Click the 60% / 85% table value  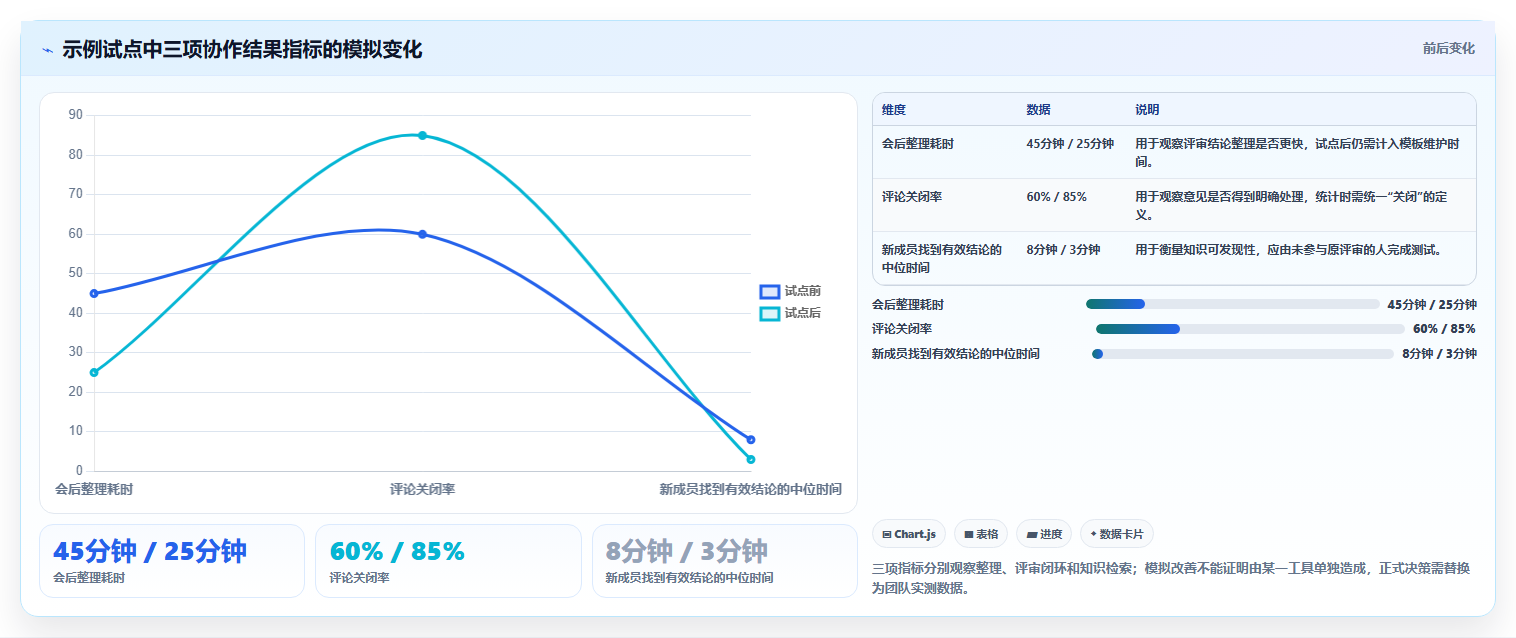point(1056,197)
